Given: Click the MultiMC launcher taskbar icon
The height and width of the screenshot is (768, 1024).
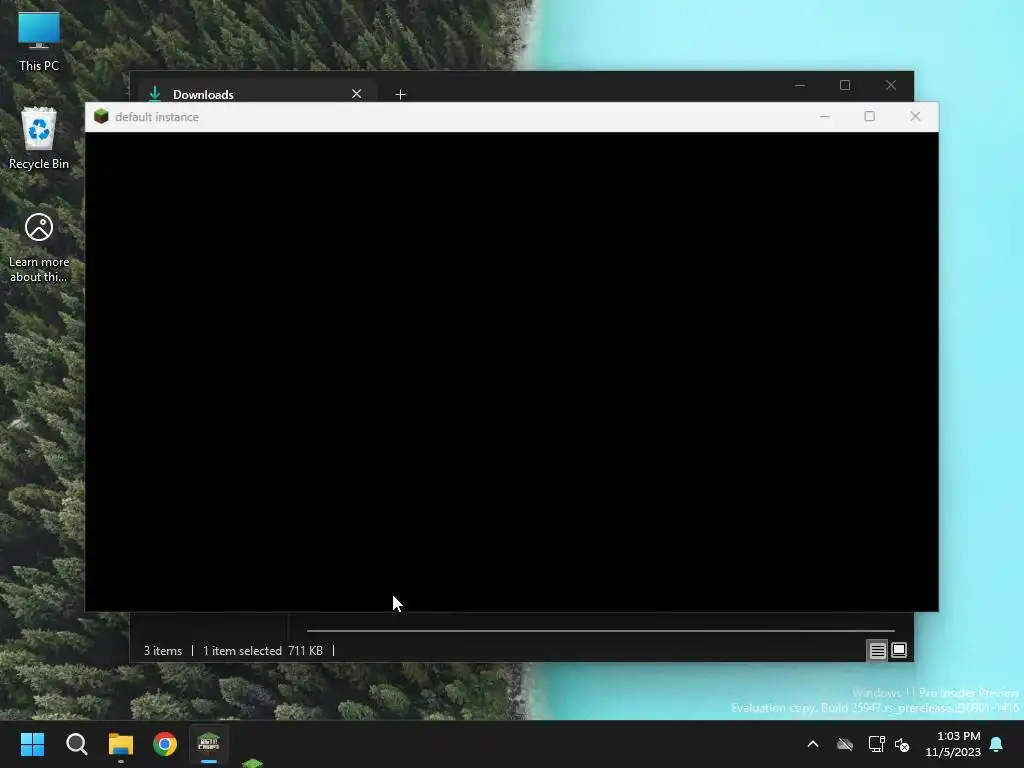Looking at the screenshot, I should pyautogui.click(x=209, y=744).
